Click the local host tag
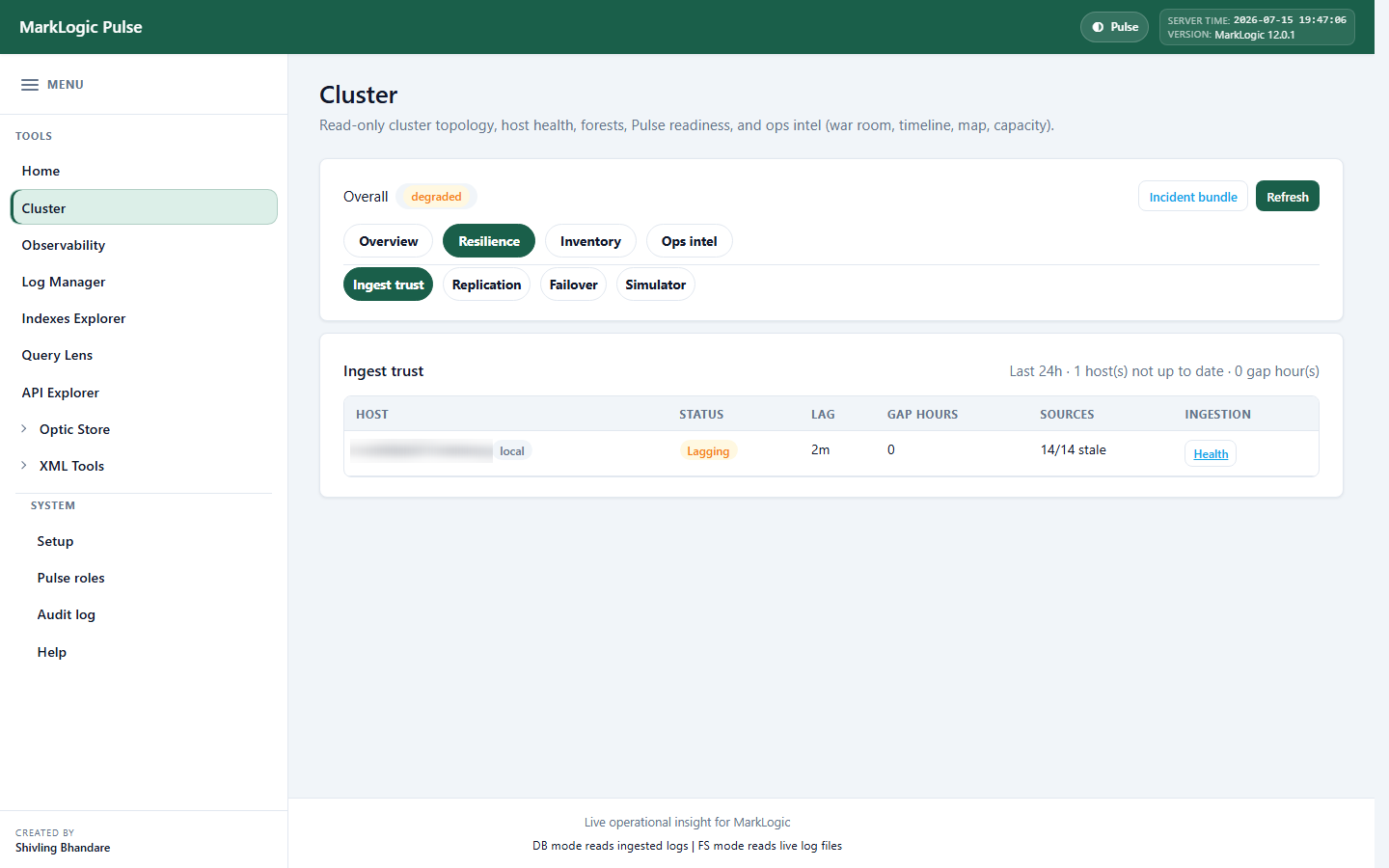The image size is (1389, 868). (512, 451)
